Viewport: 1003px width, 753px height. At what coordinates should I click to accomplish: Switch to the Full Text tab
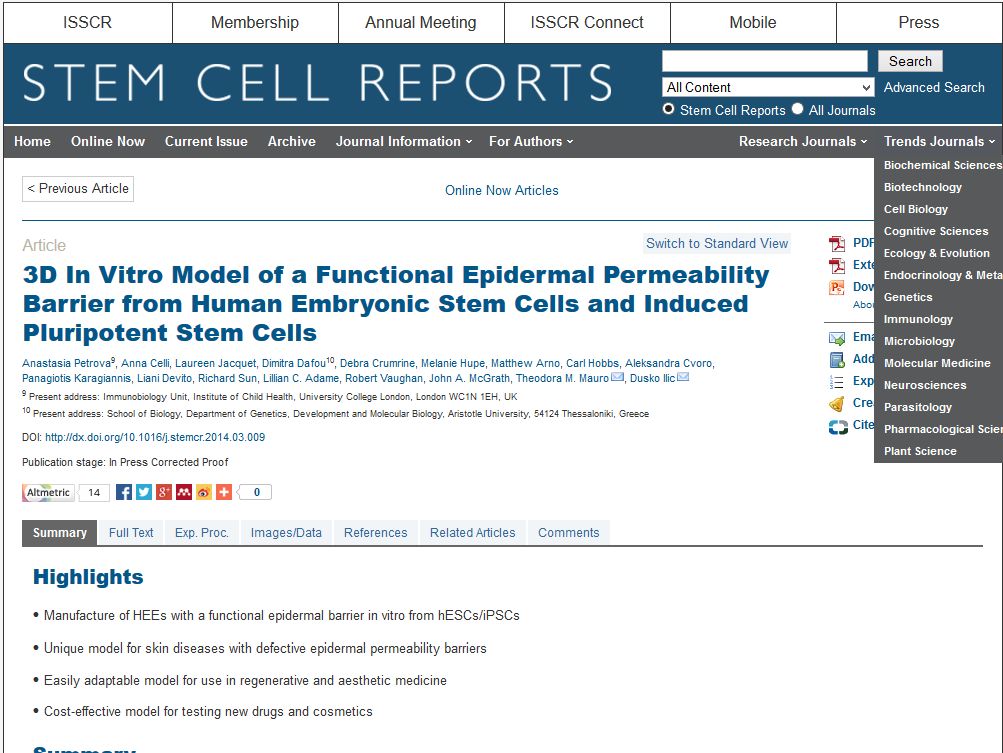131,533
